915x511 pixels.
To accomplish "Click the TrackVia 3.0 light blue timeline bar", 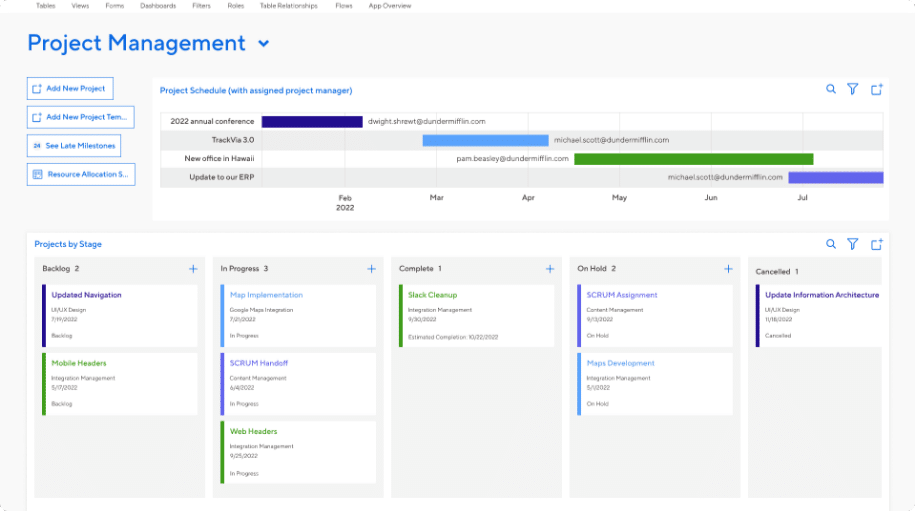I will (x=485, y=140).
